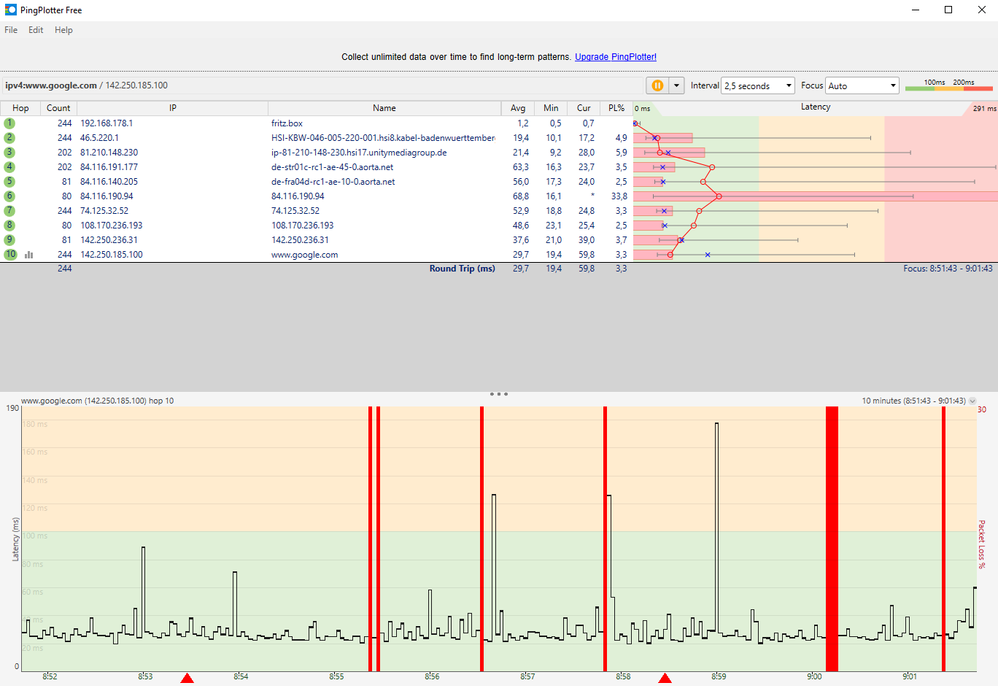Image resolution: width=998 pixels, height=686 pixels.
Task: Open the Help menu
Action: tap(64, 30)
